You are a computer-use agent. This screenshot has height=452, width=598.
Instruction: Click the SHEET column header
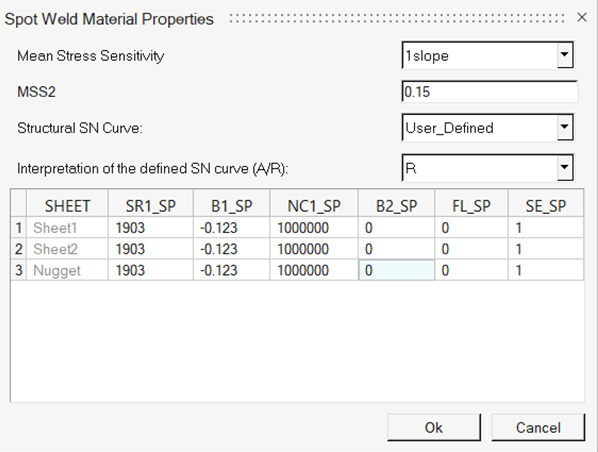click(x=68, y=206)
